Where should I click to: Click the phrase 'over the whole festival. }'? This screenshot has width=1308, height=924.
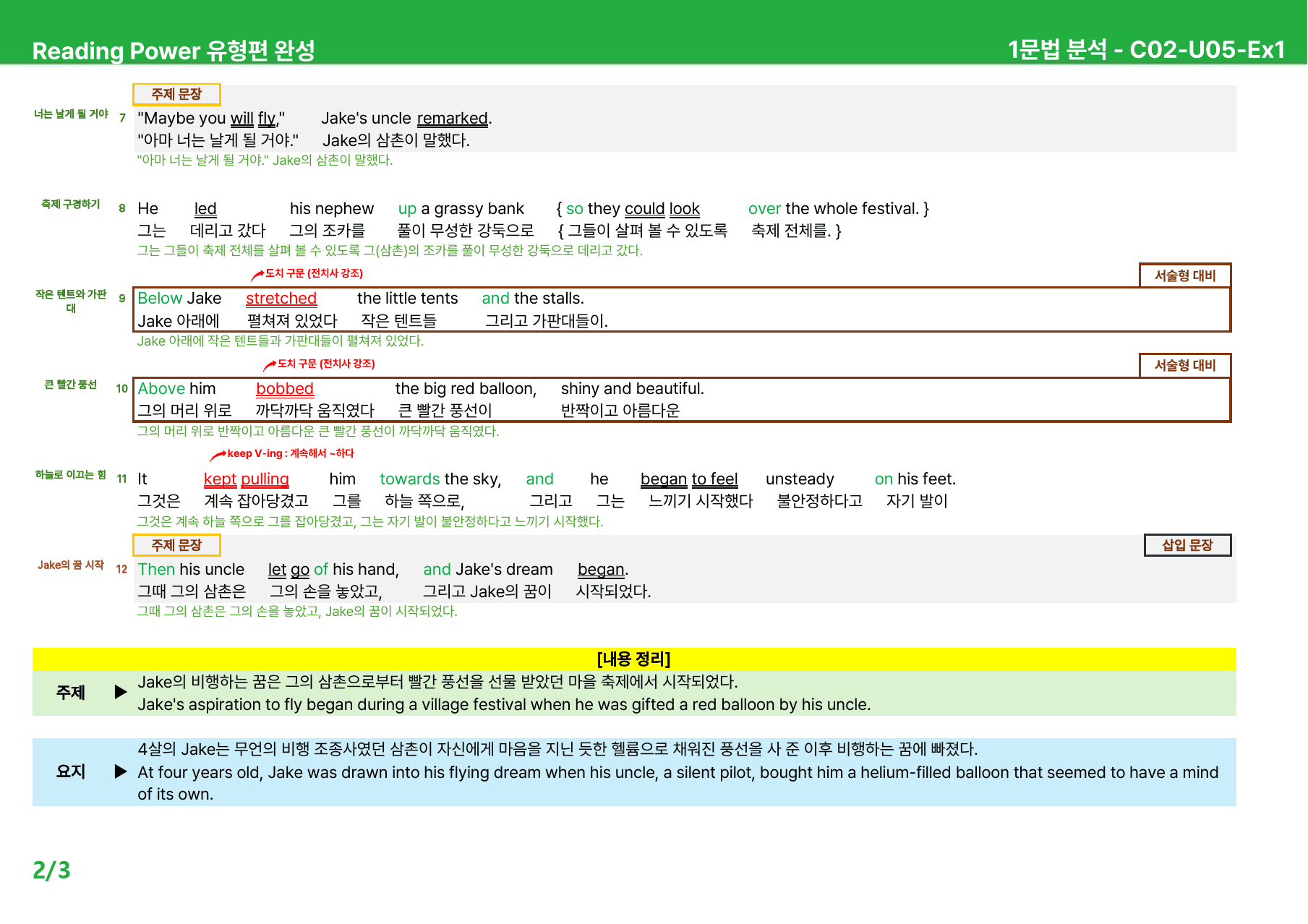(839, 209)
